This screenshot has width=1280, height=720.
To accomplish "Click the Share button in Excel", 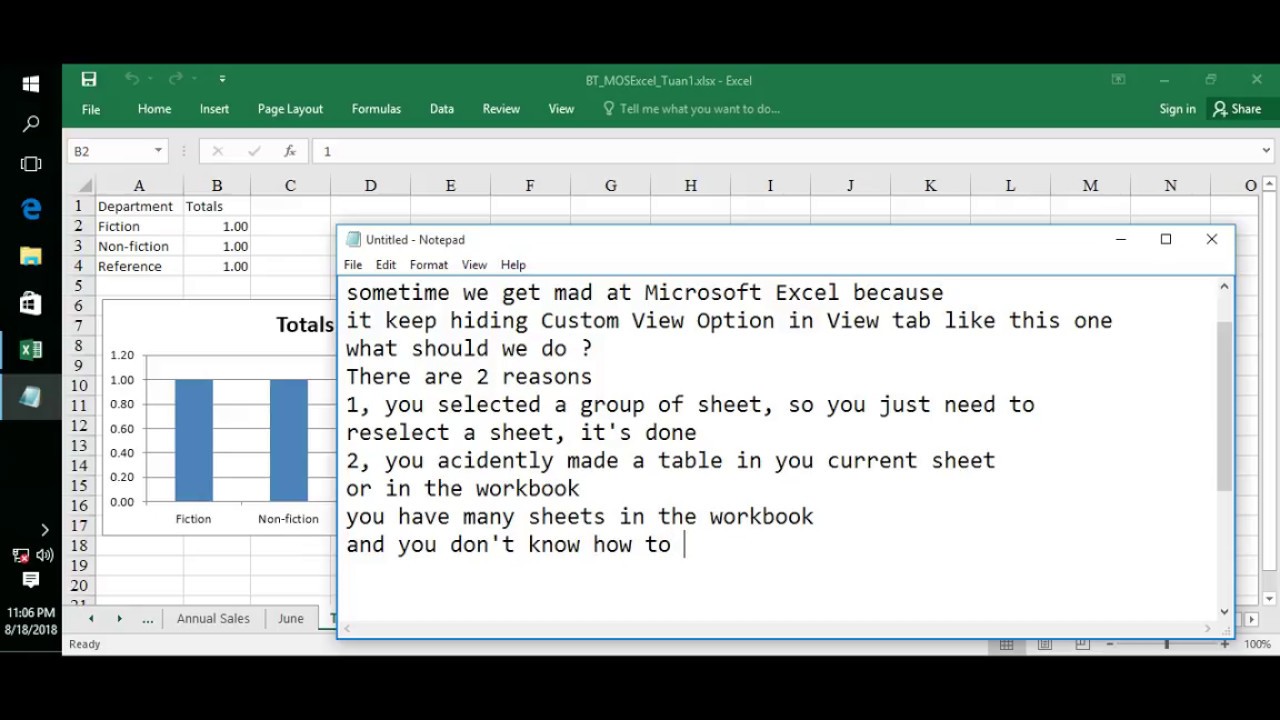I will click(x=1237, y=109).
